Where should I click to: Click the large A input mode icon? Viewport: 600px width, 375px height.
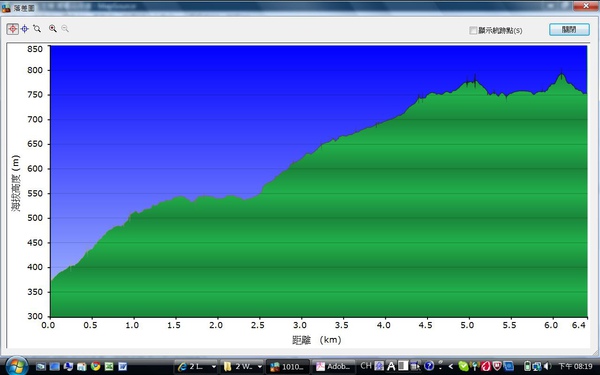[x=391, y=366]
